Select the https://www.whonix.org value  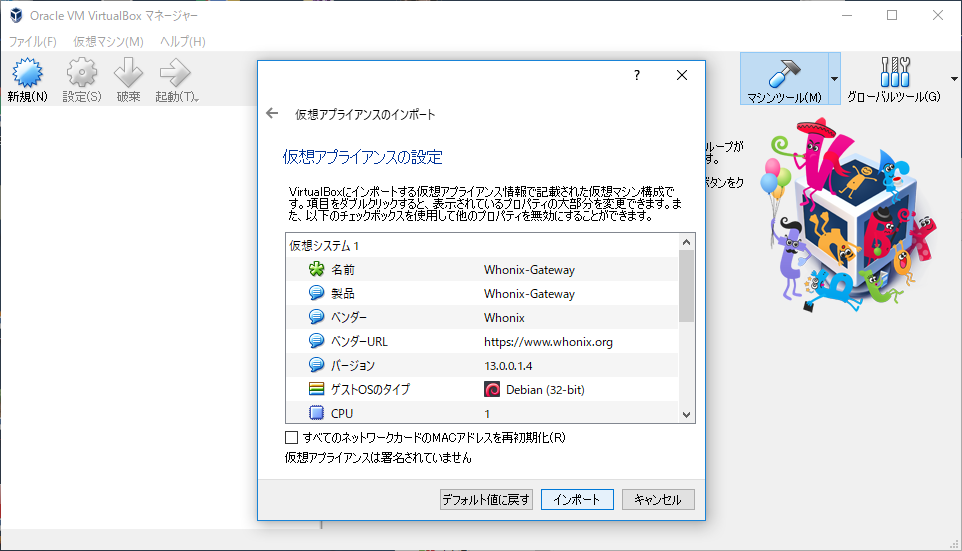548,342
